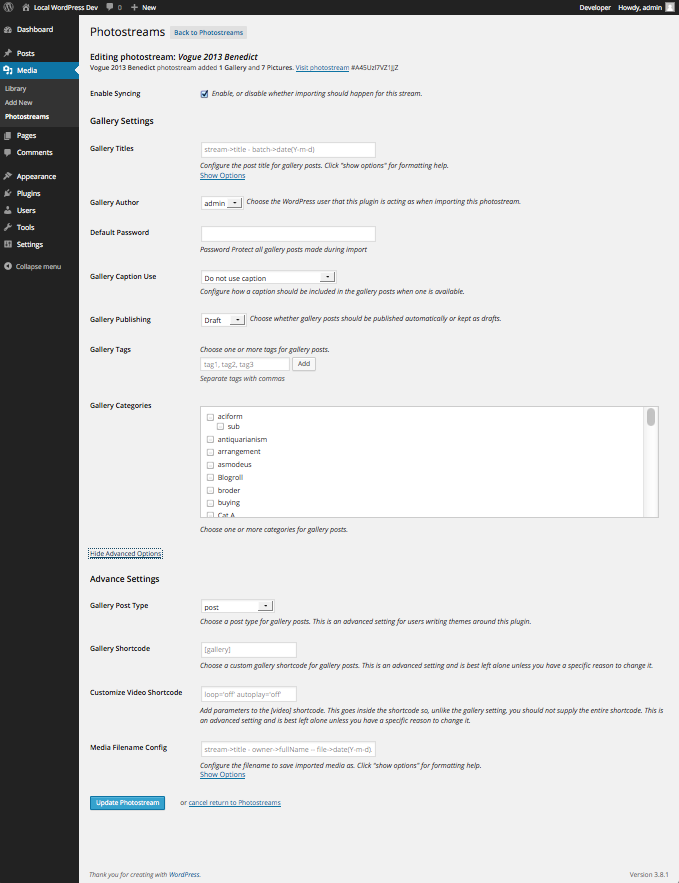Click the Back to Photostreams button
This screenshot has width=679, height=883.
(x=208, y=33)
